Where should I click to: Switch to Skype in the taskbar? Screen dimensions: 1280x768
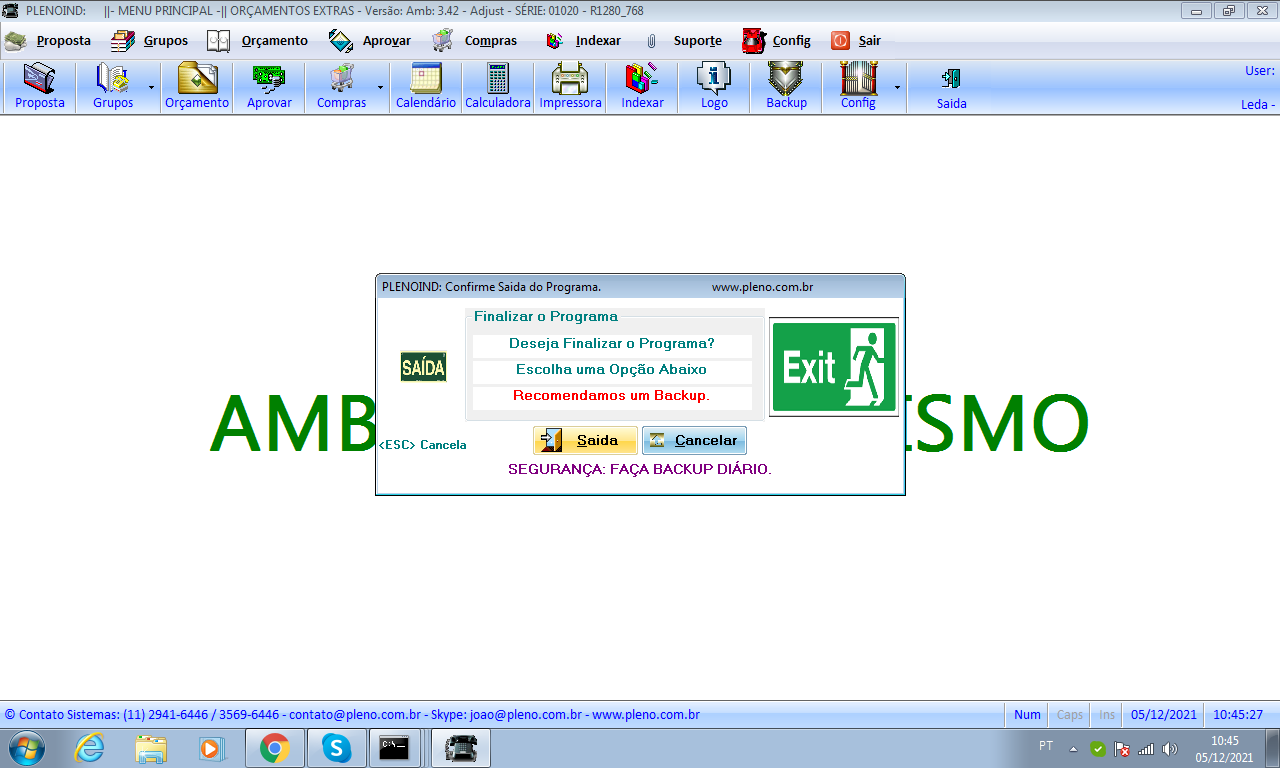336,748
